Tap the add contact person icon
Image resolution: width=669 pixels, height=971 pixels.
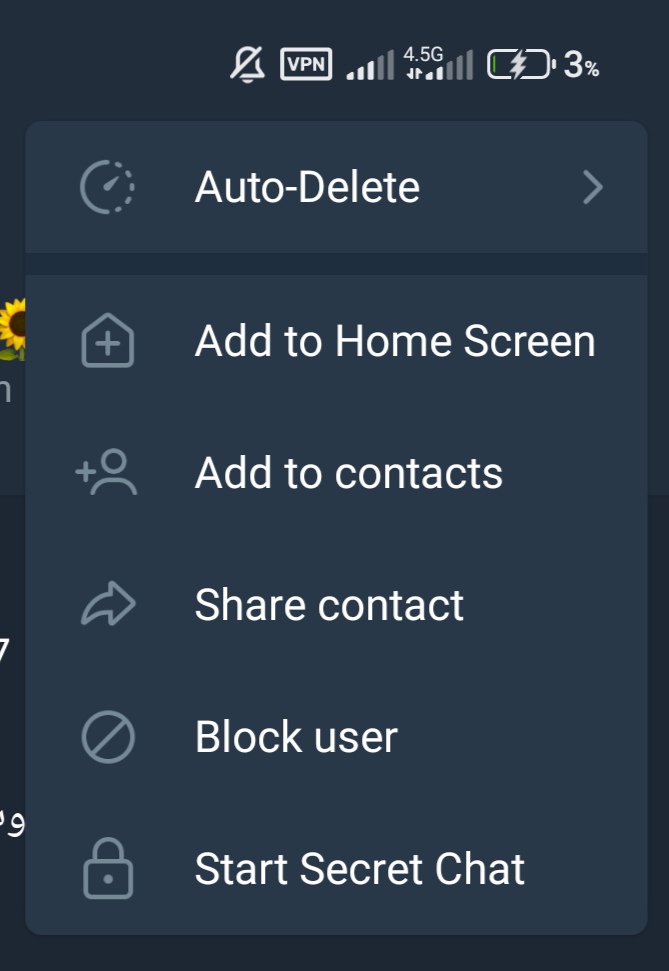coord(107,473)
